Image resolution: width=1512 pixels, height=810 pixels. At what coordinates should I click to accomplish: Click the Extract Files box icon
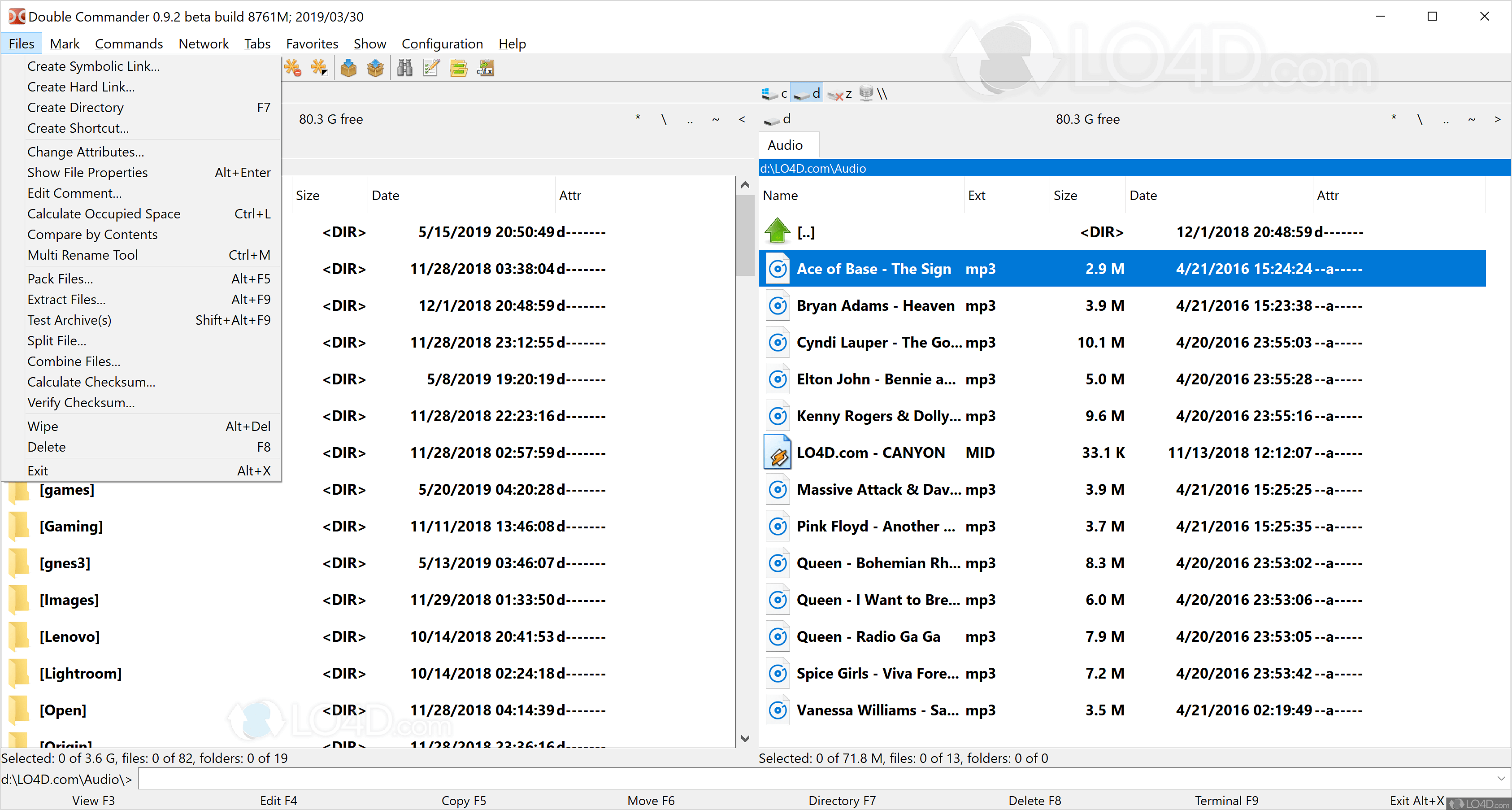click(x=376, y=68)
